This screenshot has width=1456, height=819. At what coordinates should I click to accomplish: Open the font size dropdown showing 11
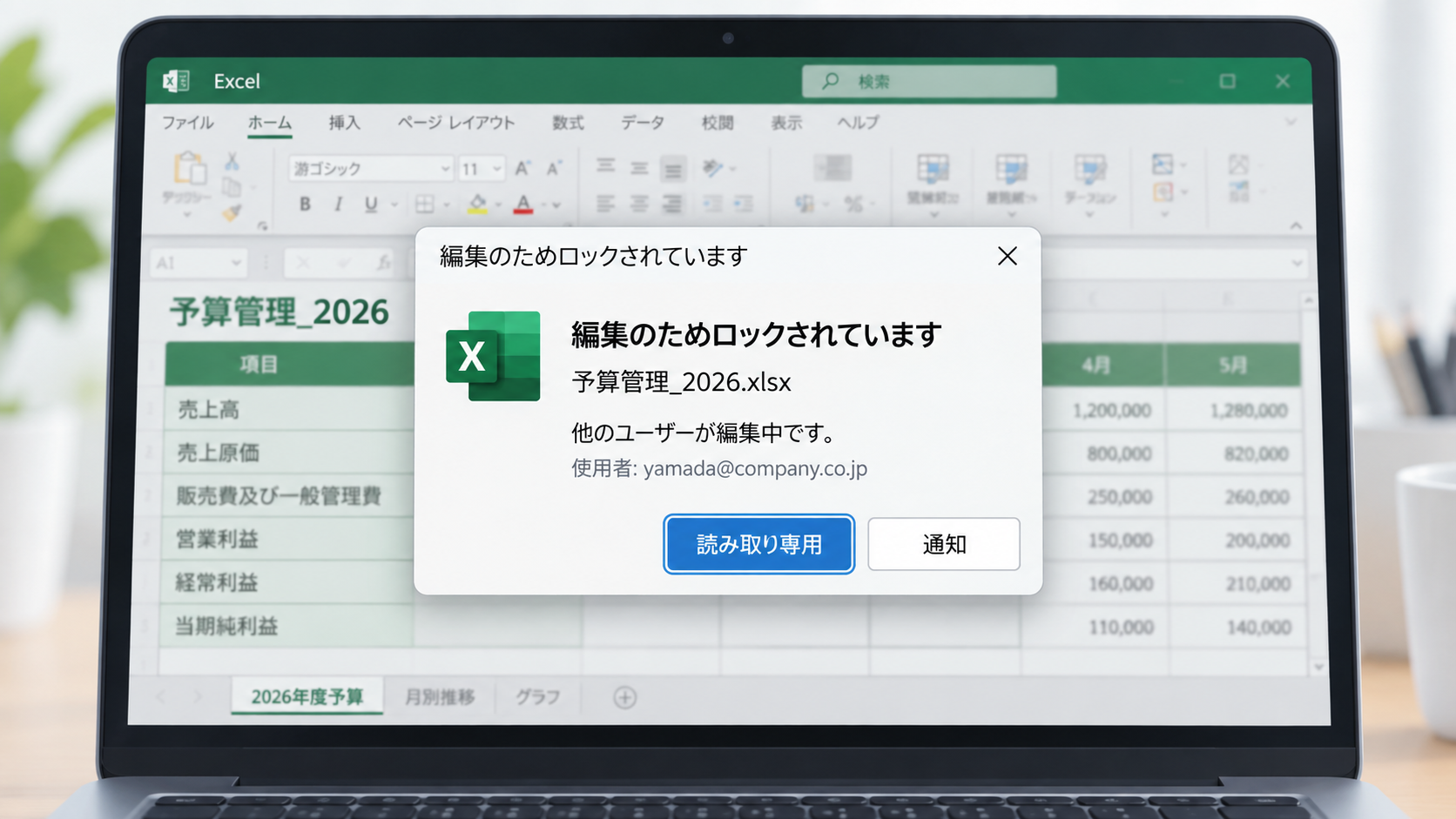click(x=496, y=168)
